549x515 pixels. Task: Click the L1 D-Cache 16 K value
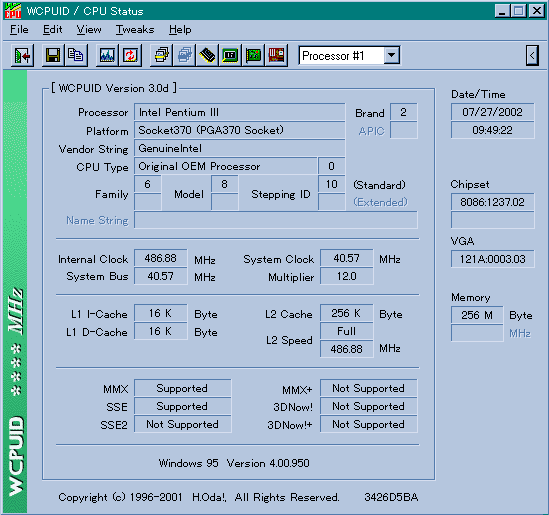(x=160, y=331)
